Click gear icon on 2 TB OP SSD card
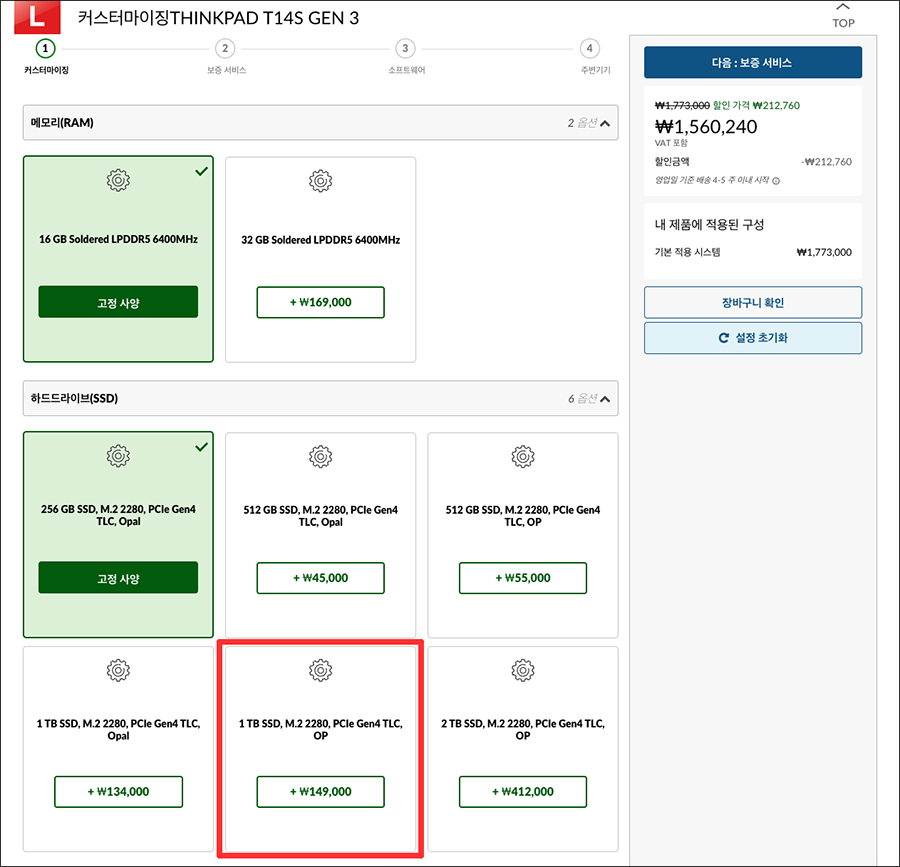900x867 pixels. (x=523, y=670)
